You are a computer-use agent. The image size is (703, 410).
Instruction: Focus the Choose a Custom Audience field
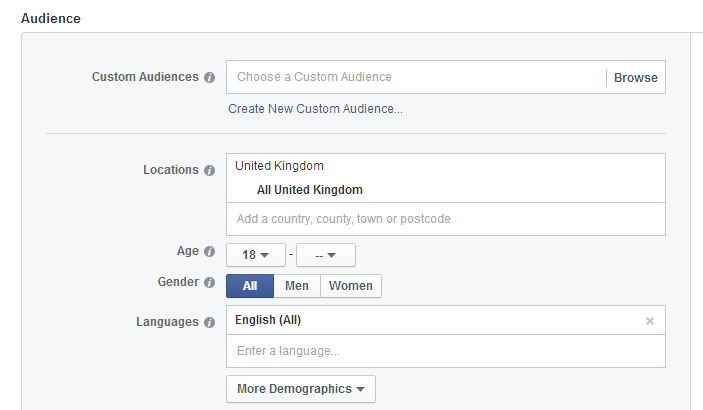(416, 77)
